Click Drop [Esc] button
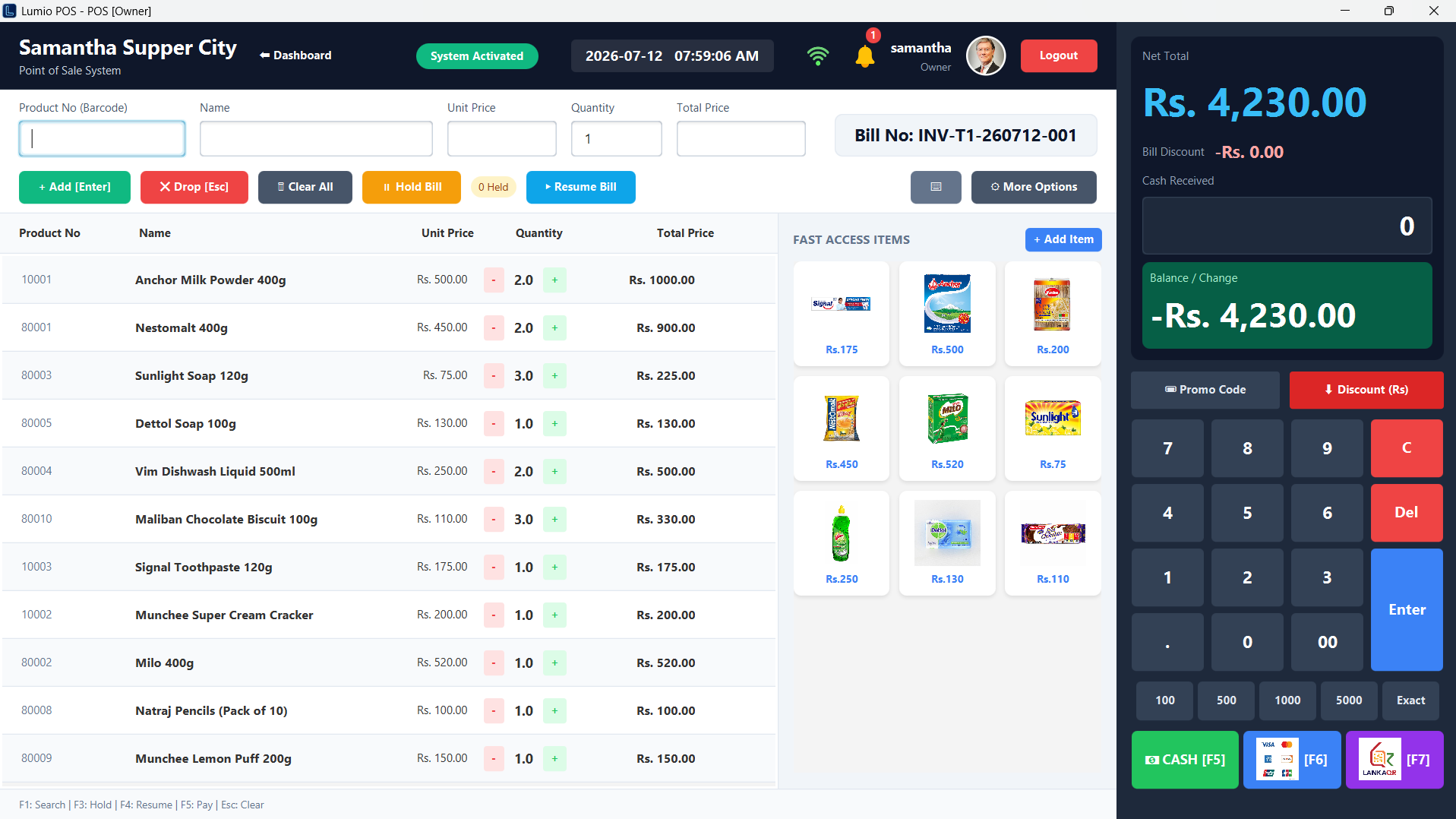This screenshot has height=819, width=1456. click(x=194, y=187)
